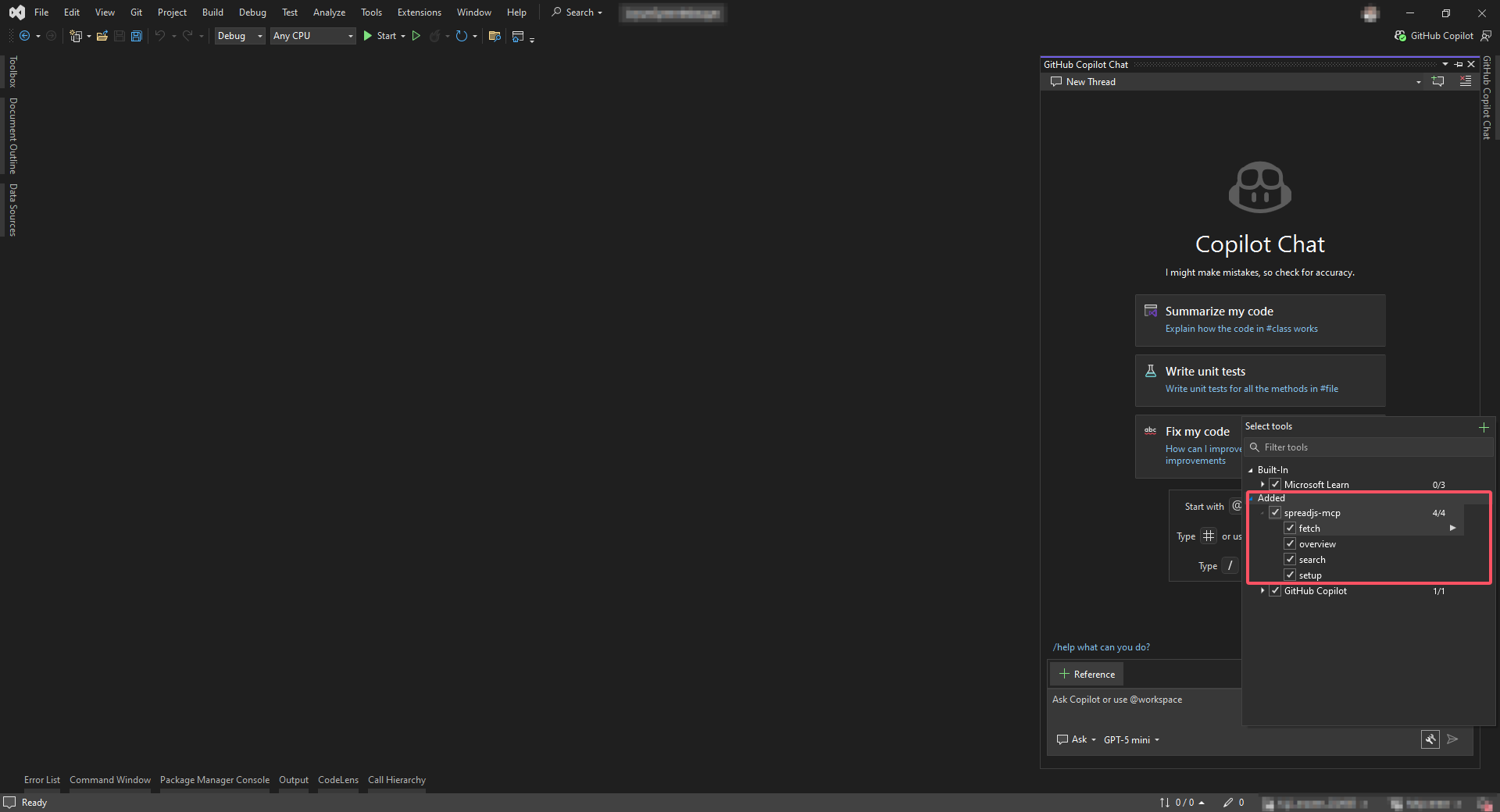1500x812 pixels.
Task: Open the Any CPU platform dropdown
Action: (x=313, y=36)
